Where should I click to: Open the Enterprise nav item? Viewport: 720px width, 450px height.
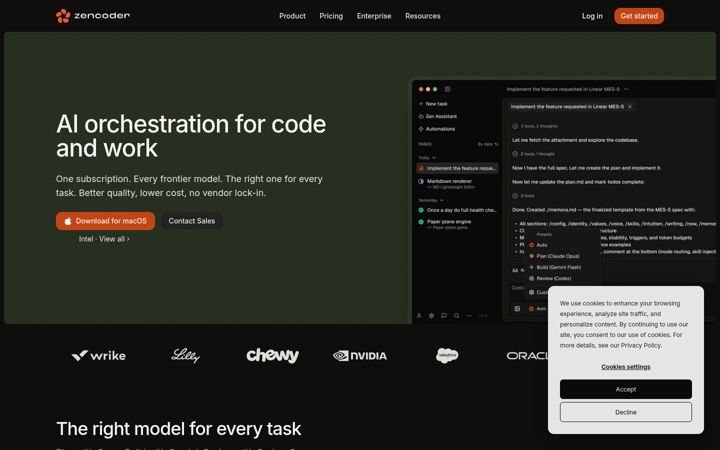pyautogui.click(x=374, y=16)
